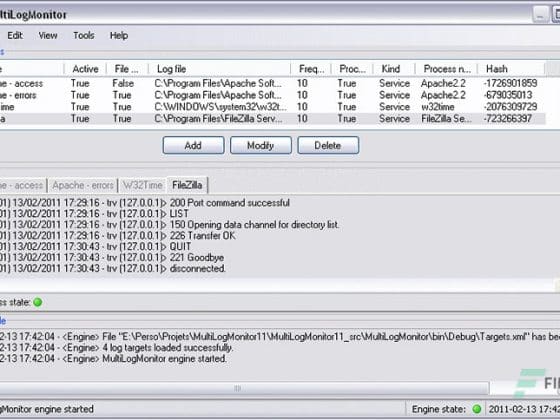Click the 'engine started' status bar message
The height and width of the screenshot is (420, 560).
coord(47,409)
